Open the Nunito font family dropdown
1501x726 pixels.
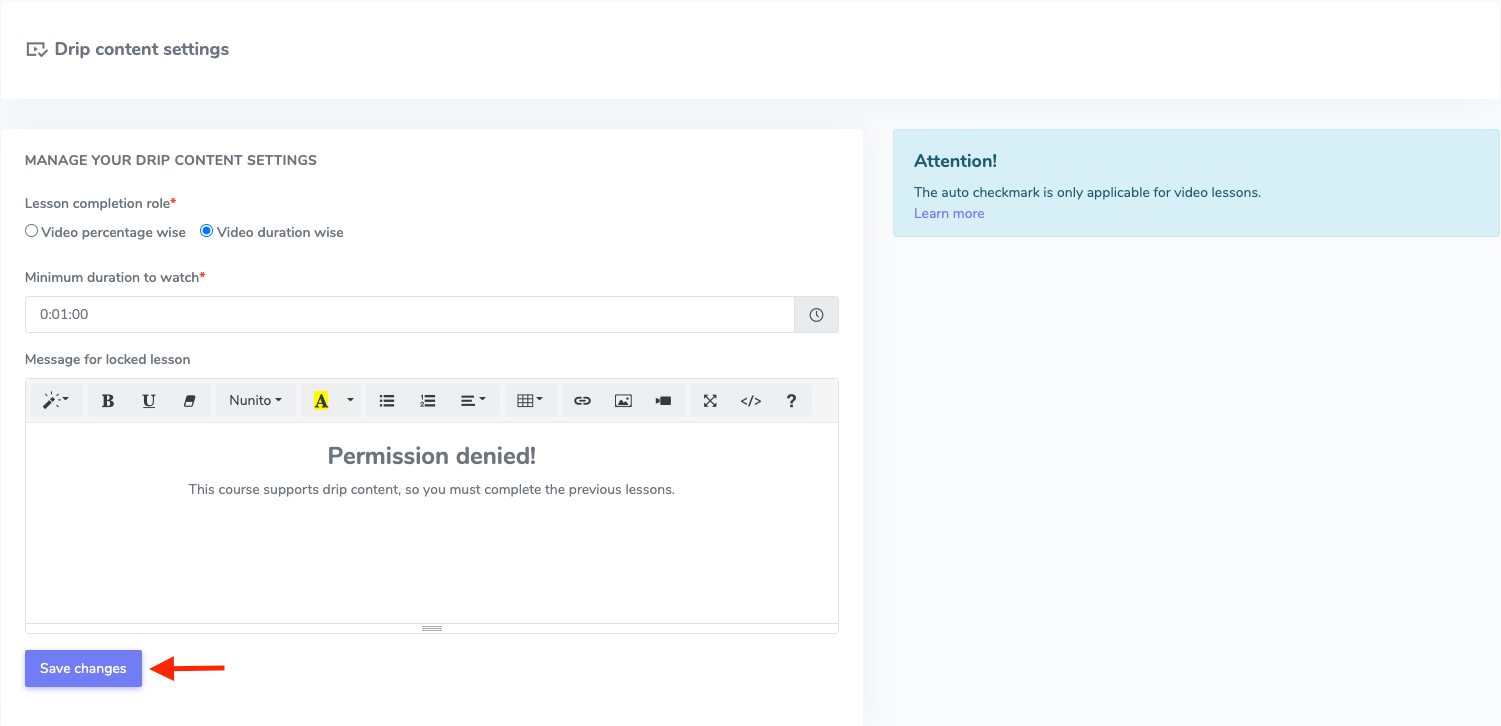coord(255,400)
